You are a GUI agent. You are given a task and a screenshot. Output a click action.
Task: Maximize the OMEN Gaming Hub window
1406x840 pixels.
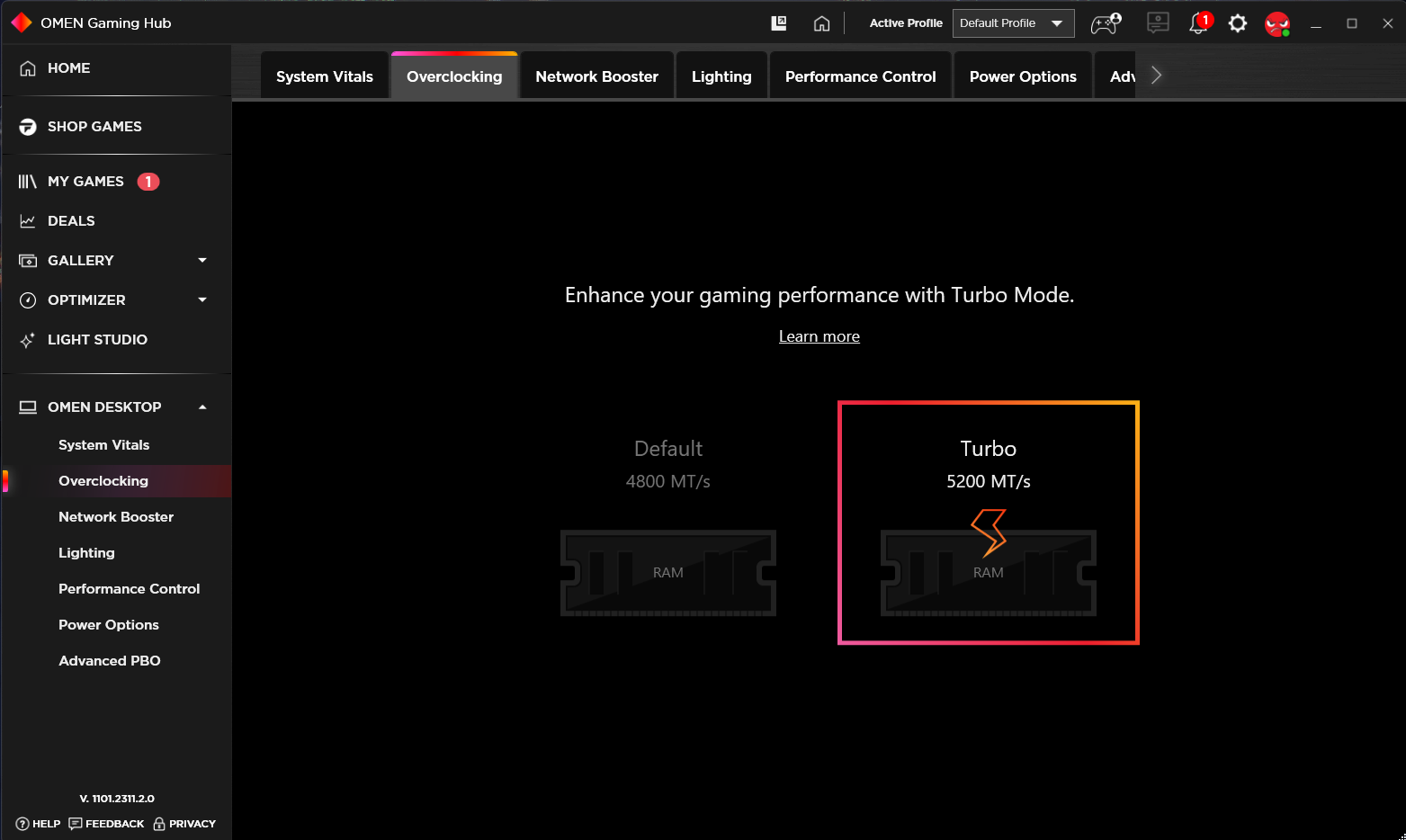[1352, 23]
